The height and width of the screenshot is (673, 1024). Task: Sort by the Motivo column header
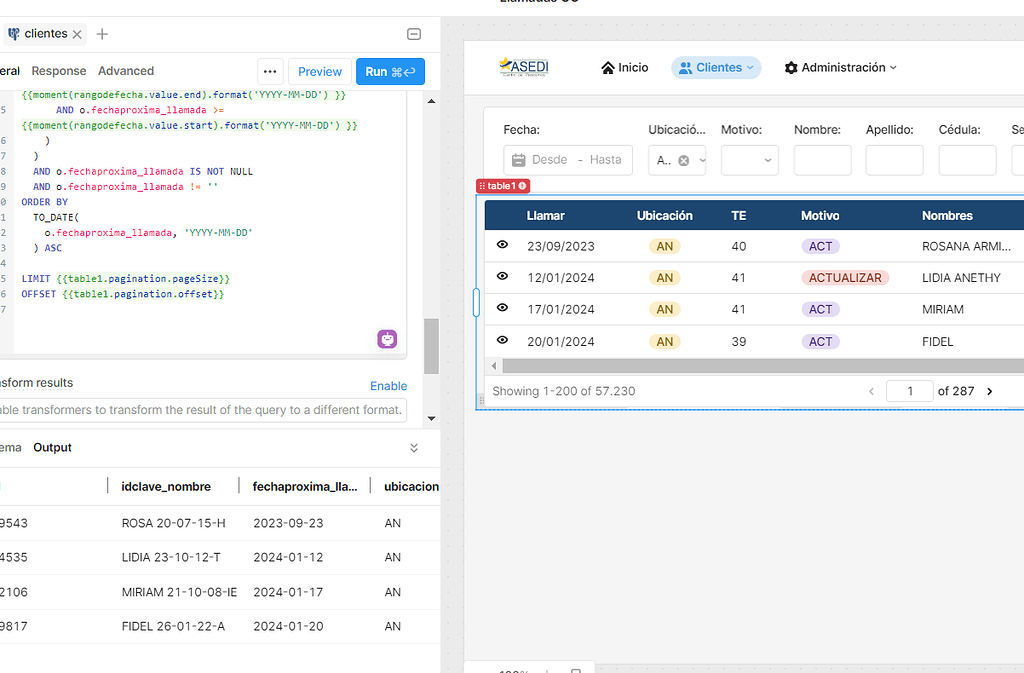(x=820, y=216)
